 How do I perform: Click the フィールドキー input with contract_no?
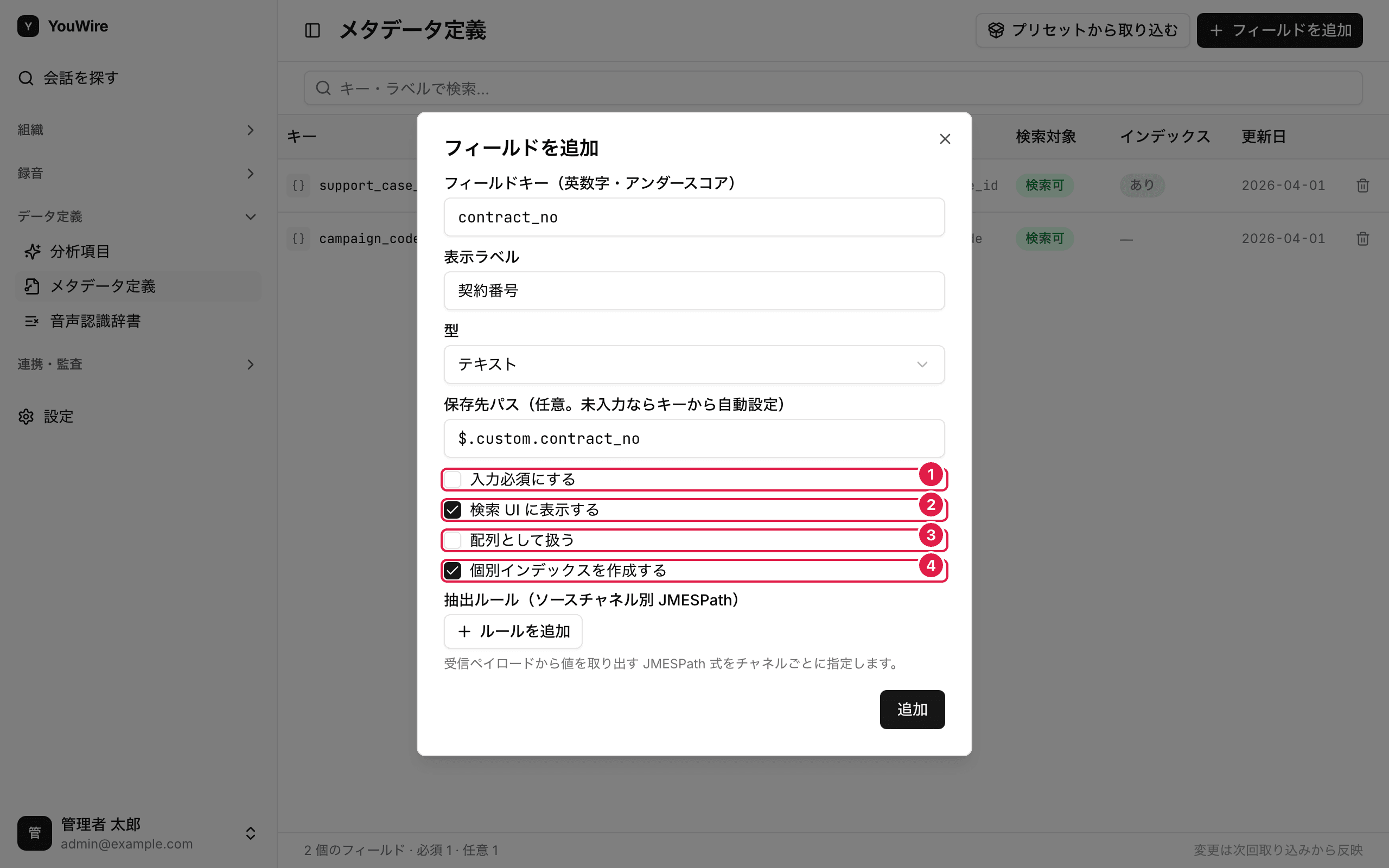[694, 217]
